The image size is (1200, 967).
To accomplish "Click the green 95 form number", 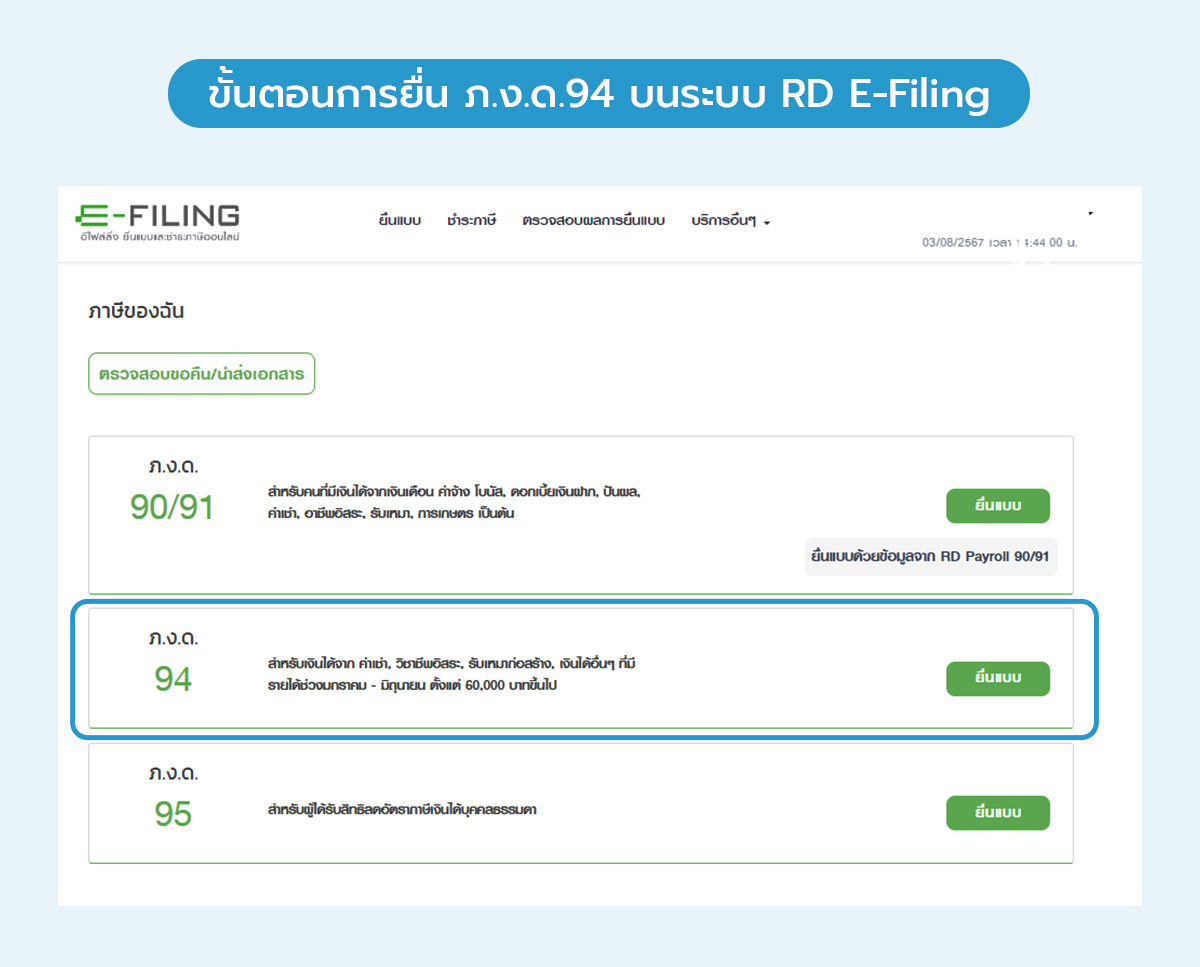I will (x=172, y=814).
